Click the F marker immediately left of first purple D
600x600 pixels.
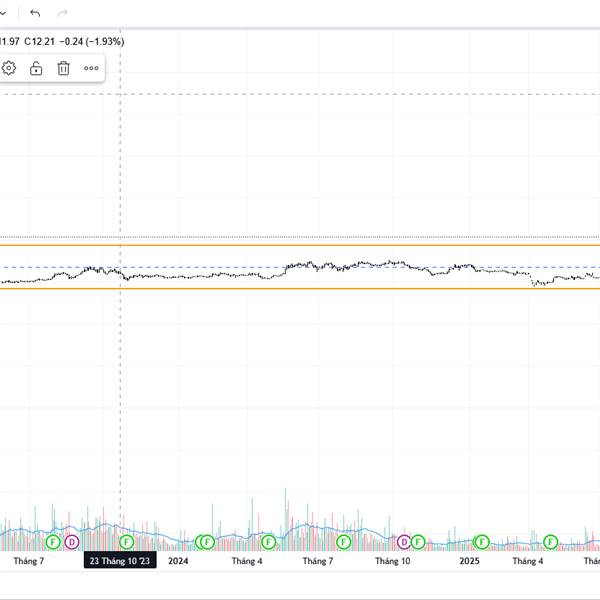(x=53, y=542)
